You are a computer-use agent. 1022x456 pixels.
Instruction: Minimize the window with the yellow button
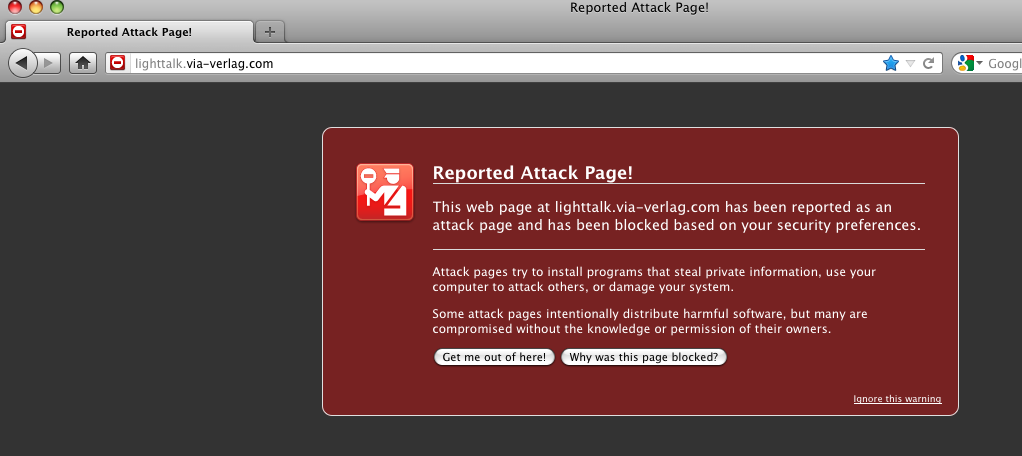(x=36, y=8)
